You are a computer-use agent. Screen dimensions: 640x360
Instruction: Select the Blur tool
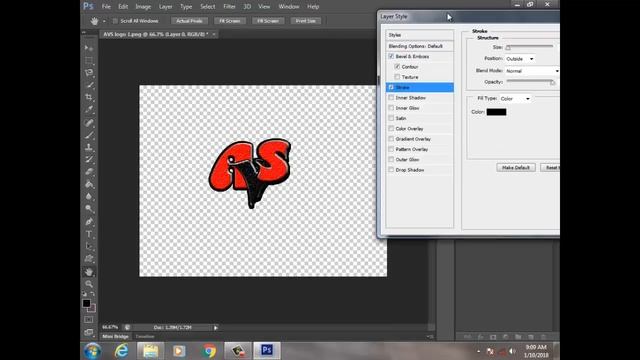(89, 196)
